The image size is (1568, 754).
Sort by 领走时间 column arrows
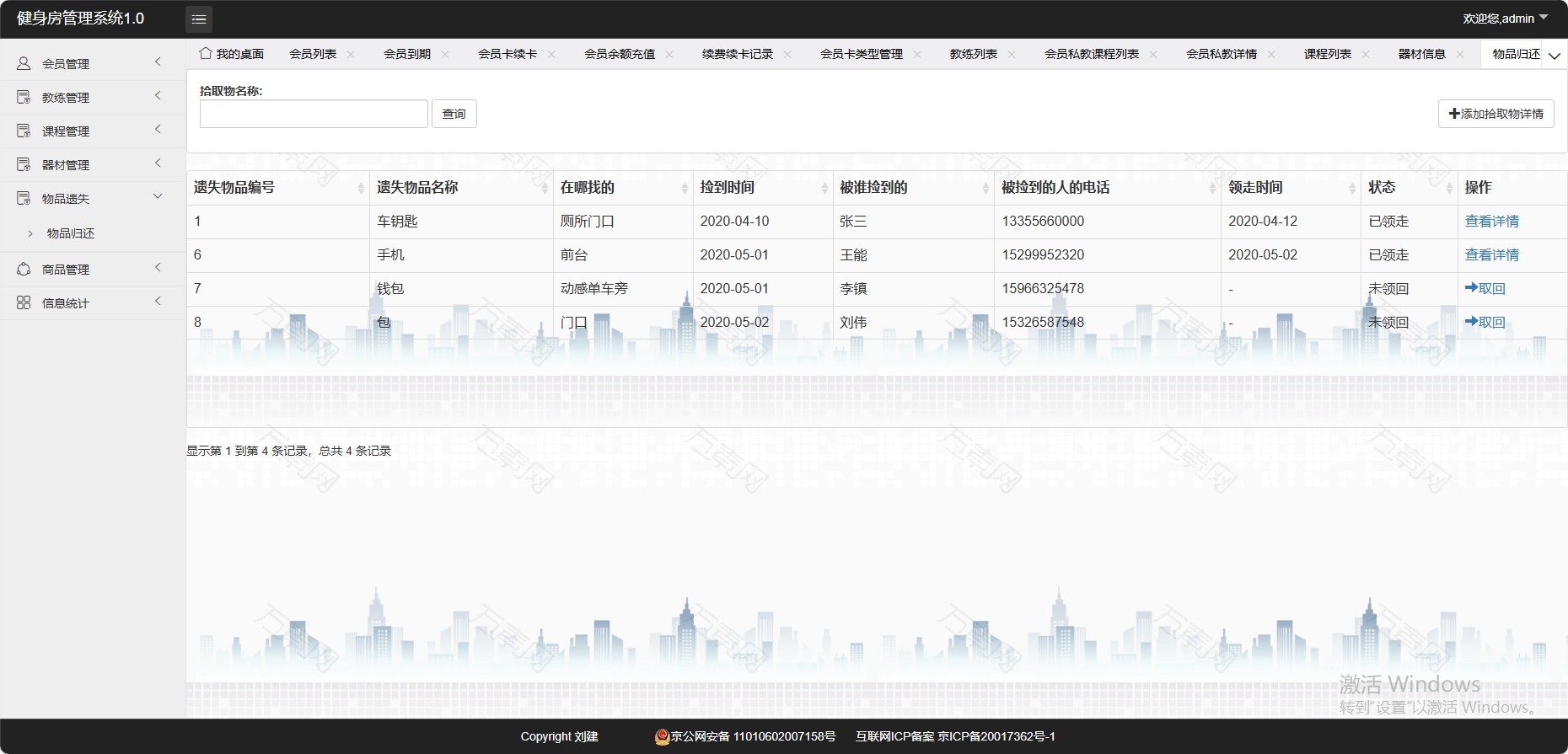tap(1352, 188)
